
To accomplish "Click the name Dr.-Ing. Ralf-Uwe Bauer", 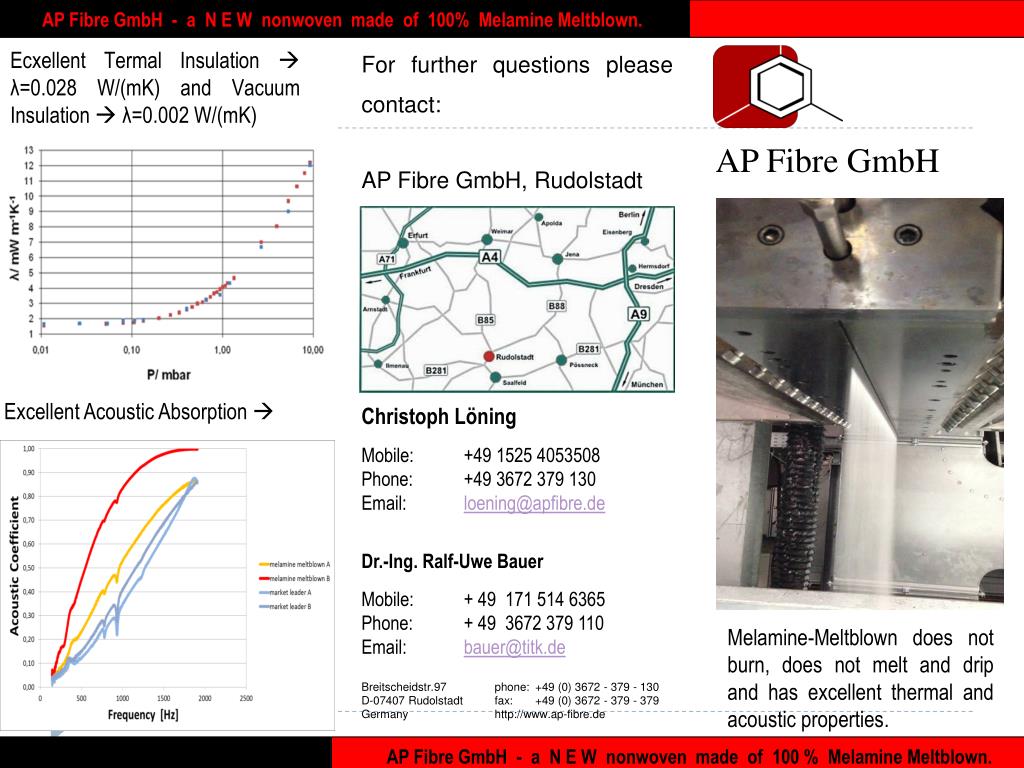I will (x=453, y=562).
